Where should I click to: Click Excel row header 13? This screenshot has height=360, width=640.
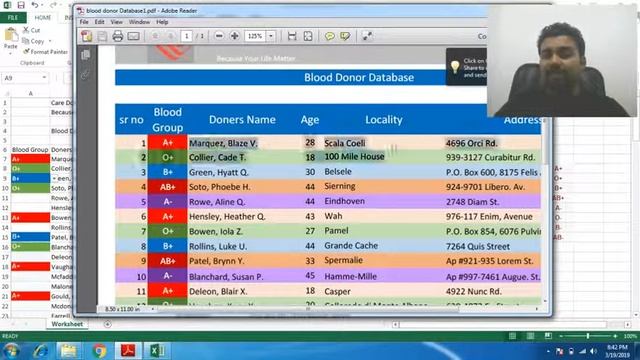(x=5, y=218)
